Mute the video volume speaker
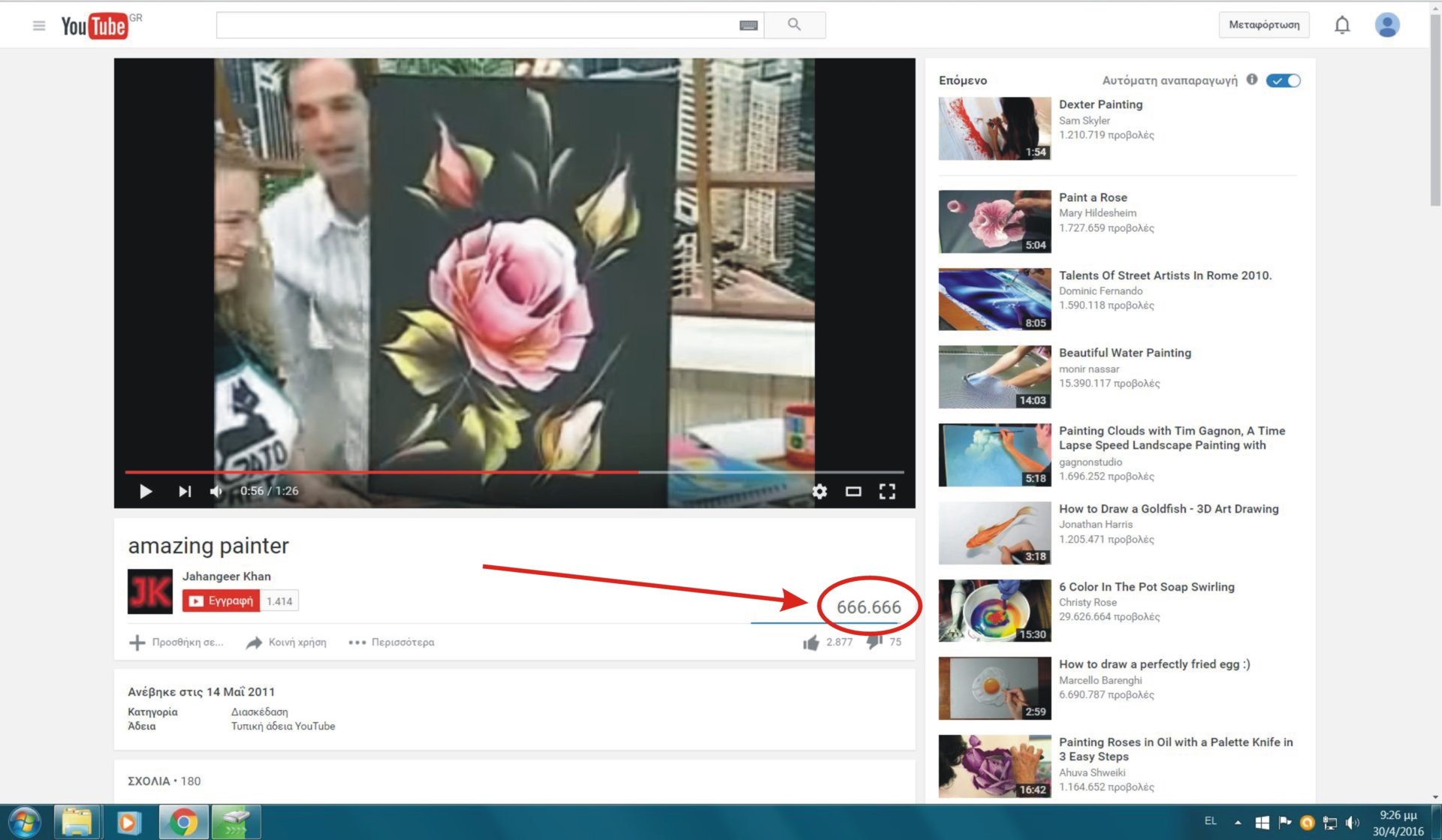The height and width of the screenshot is (840, 1442). [x=216, y=491]
